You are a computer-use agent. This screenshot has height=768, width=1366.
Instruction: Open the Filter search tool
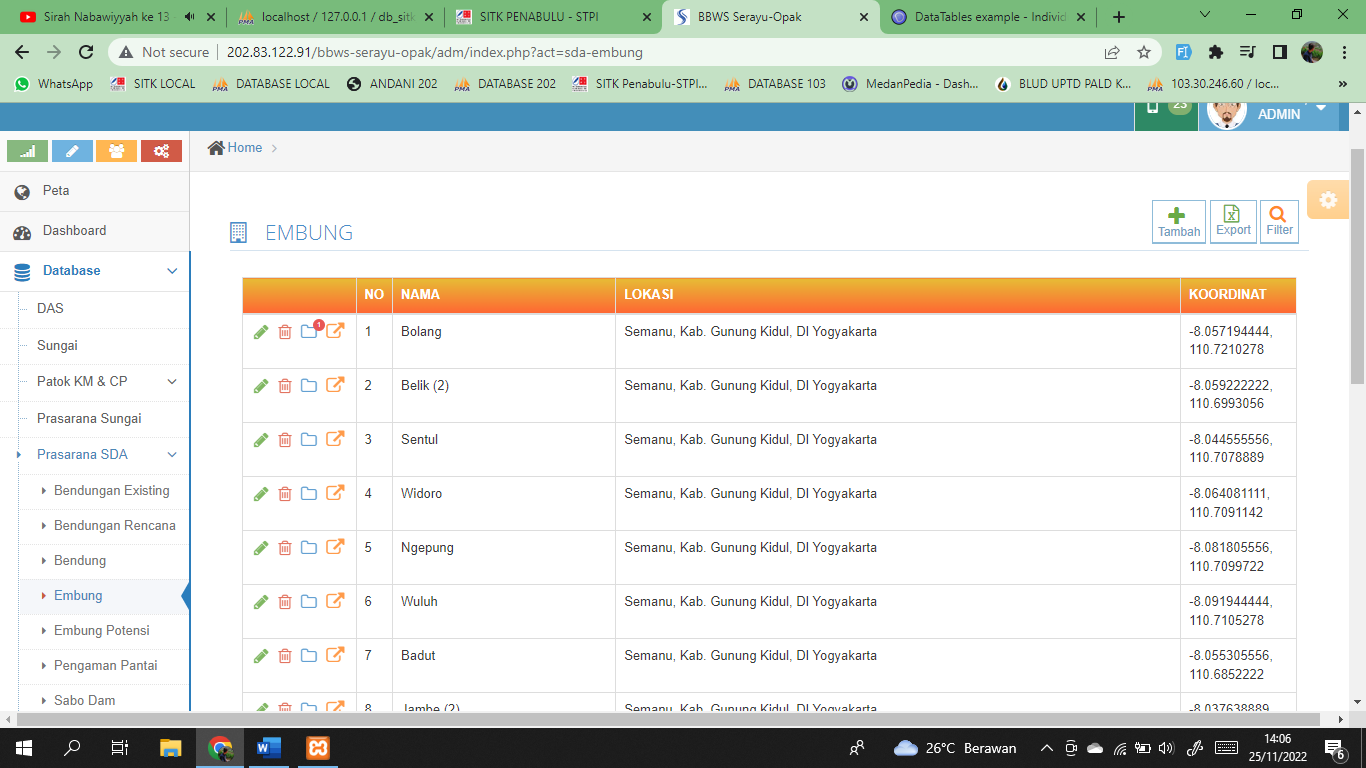(1279, 221)
